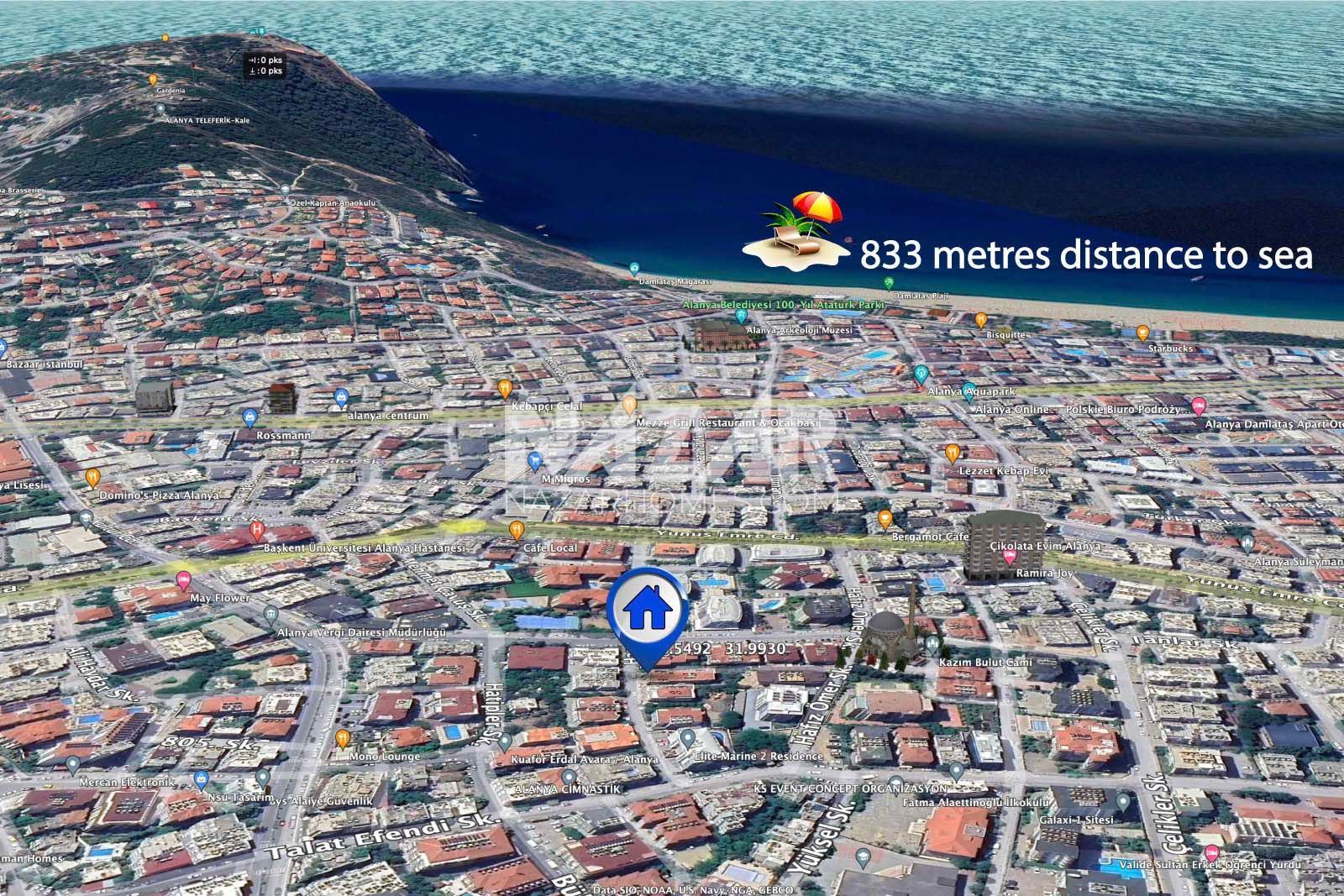The width and height of the screenshot is (1344, 896).
Task: Open the Starbucks pin near the beach
Action: [x=1142, y=333]
